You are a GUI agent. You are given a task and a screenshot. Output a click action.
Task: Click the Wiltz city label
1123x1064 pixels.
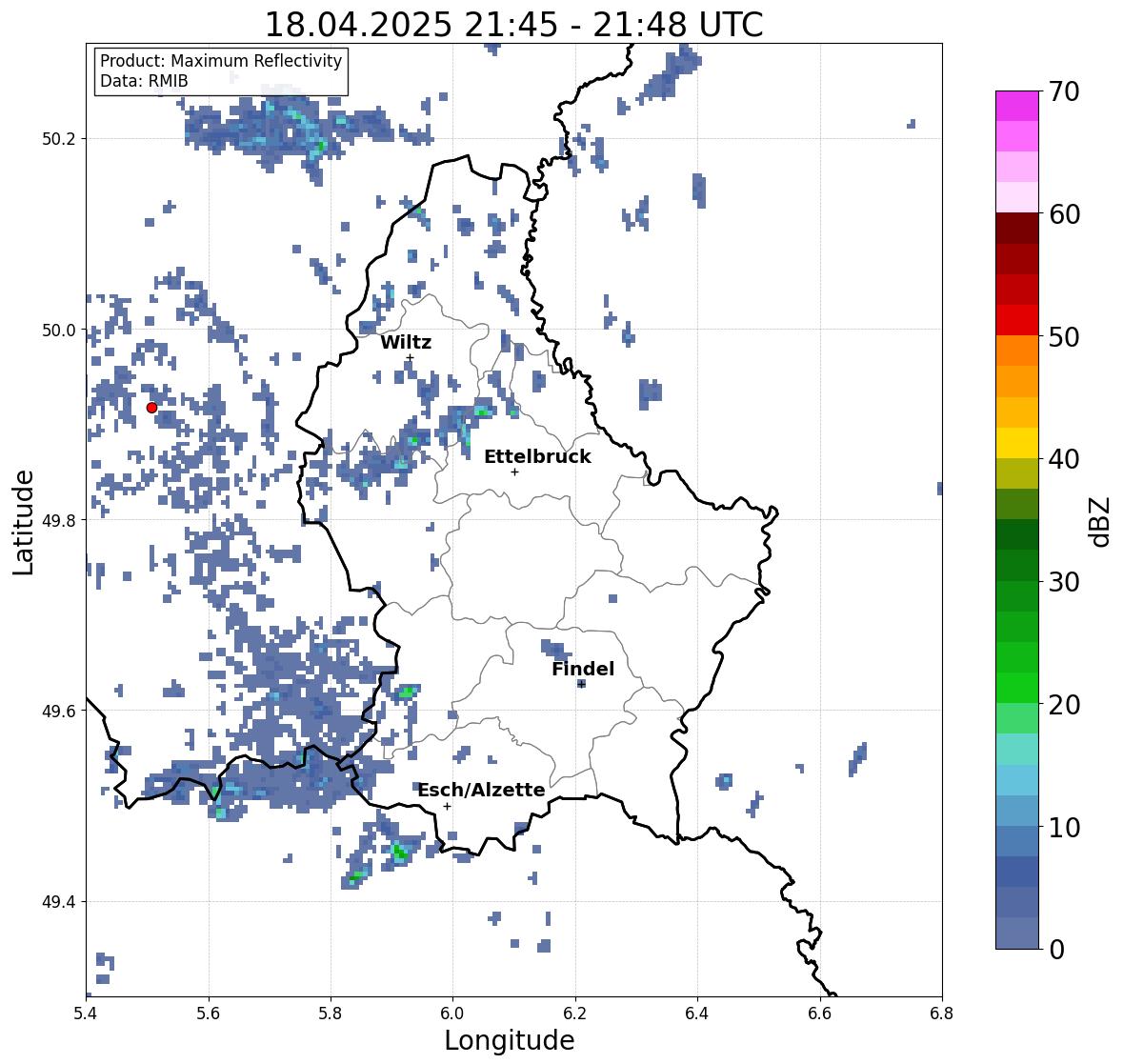pyautogui.click(x=406, y=342)
